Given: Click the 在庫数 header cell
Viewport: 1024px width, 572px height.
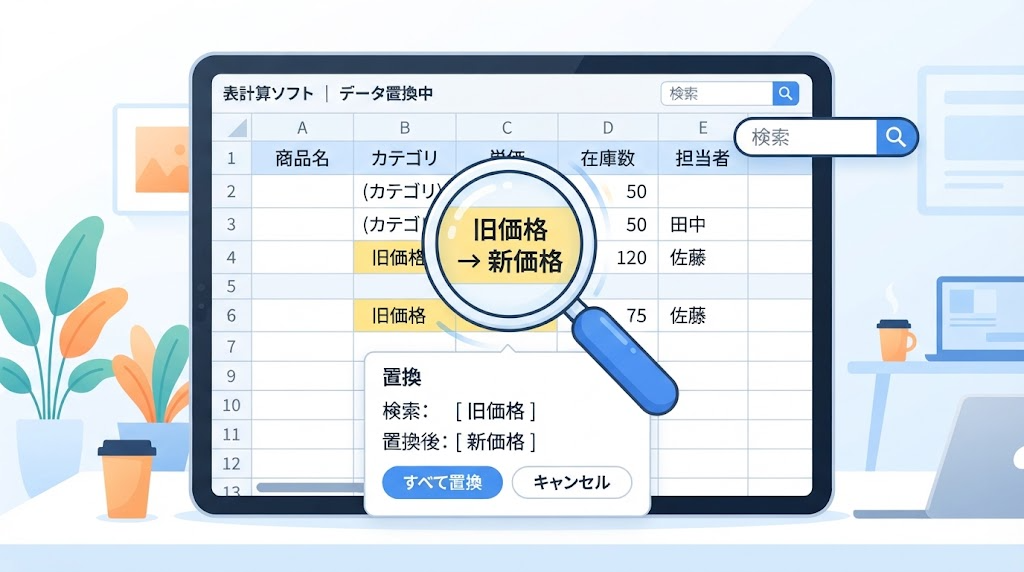Looking at the screenshot, I should tap(608, 158).
